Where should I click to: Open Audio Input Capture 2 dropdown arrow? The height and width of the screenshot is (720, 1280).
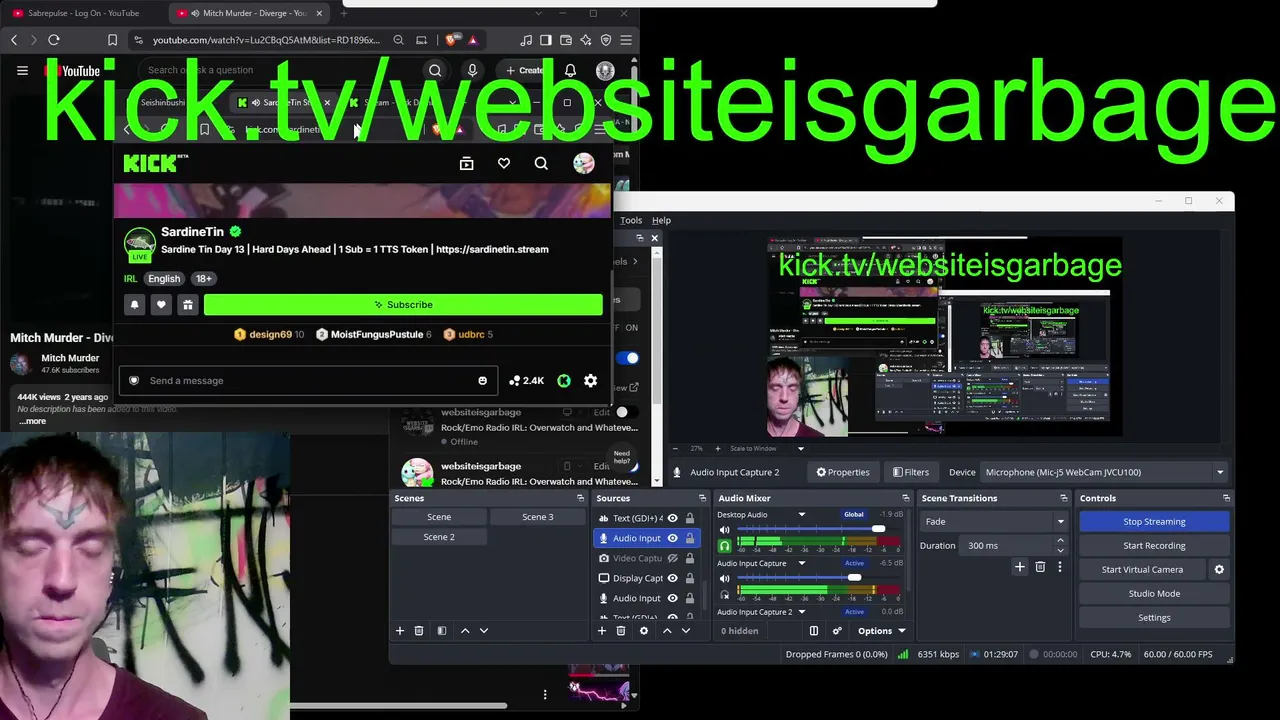pyautogui.click(x=801, y=612)
